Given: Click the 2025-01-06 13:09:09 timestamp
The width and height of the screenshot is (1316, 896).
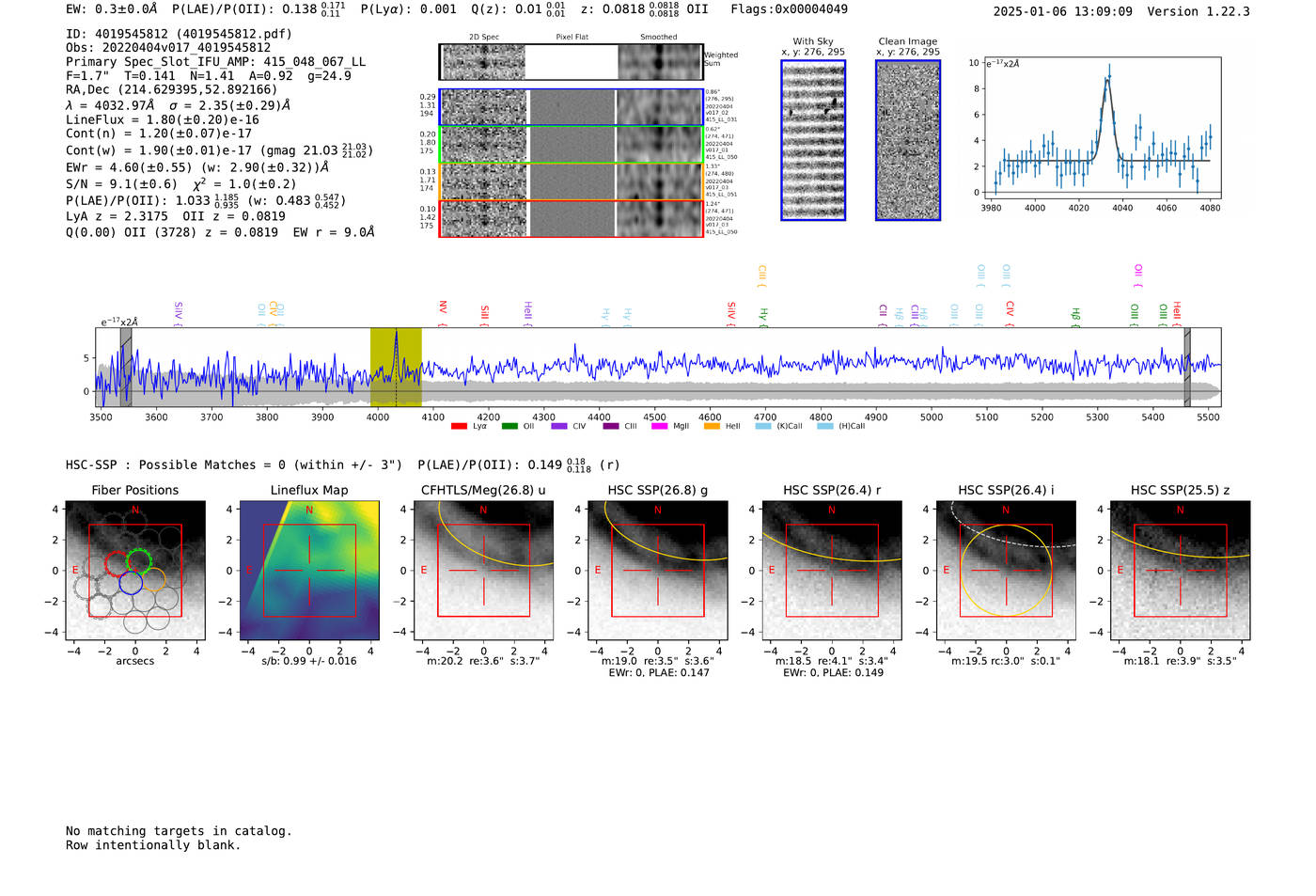Looking at the screenshot, I should [1062, 11].
